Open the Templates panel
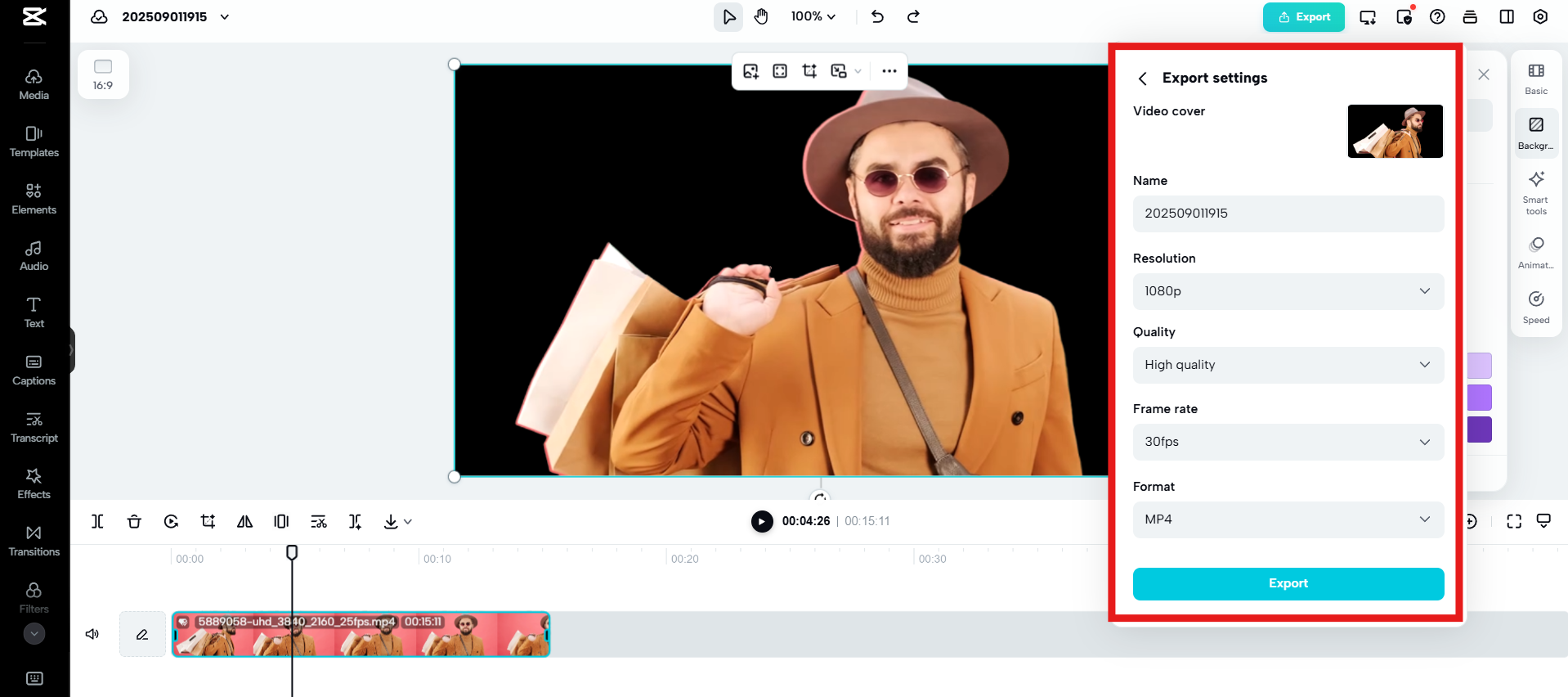Image resolution: width=1568 pixels, height=697 pixels. 34,142
